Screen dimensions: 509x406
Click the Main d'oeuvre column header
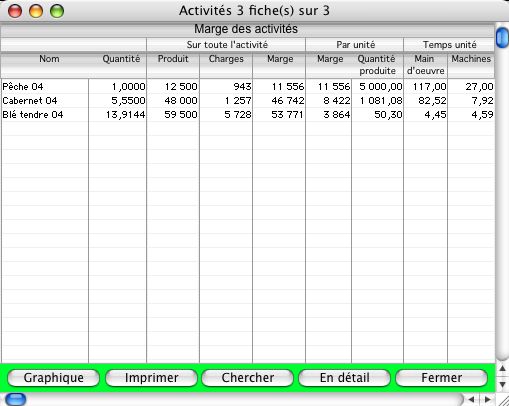[x=425, y=65]
